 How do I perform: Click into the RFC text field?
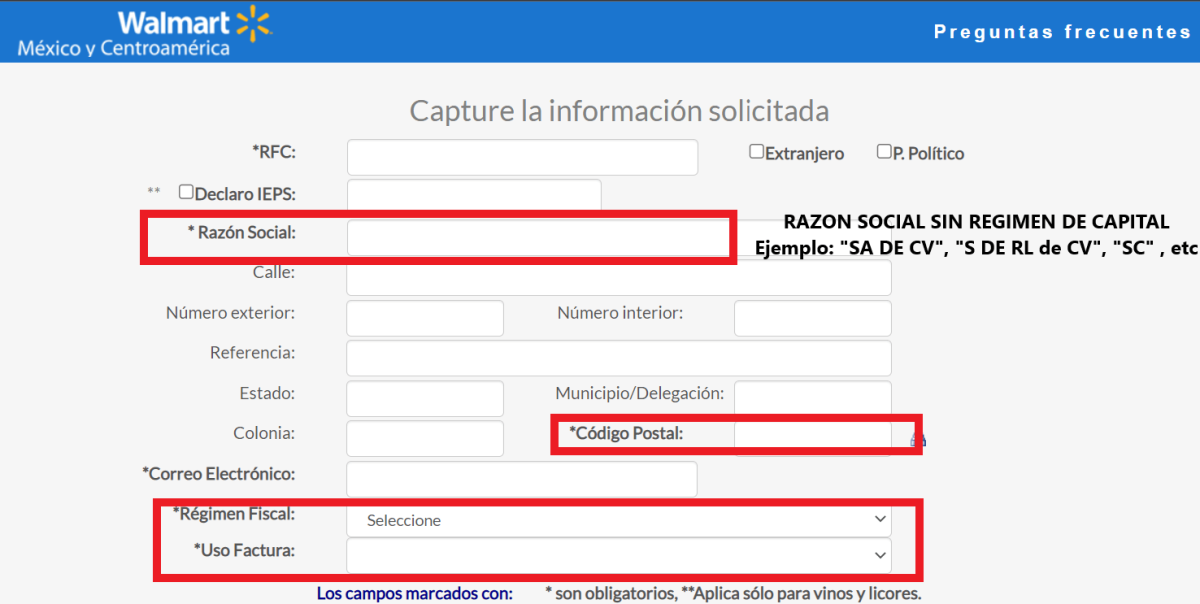coord(522,157)
